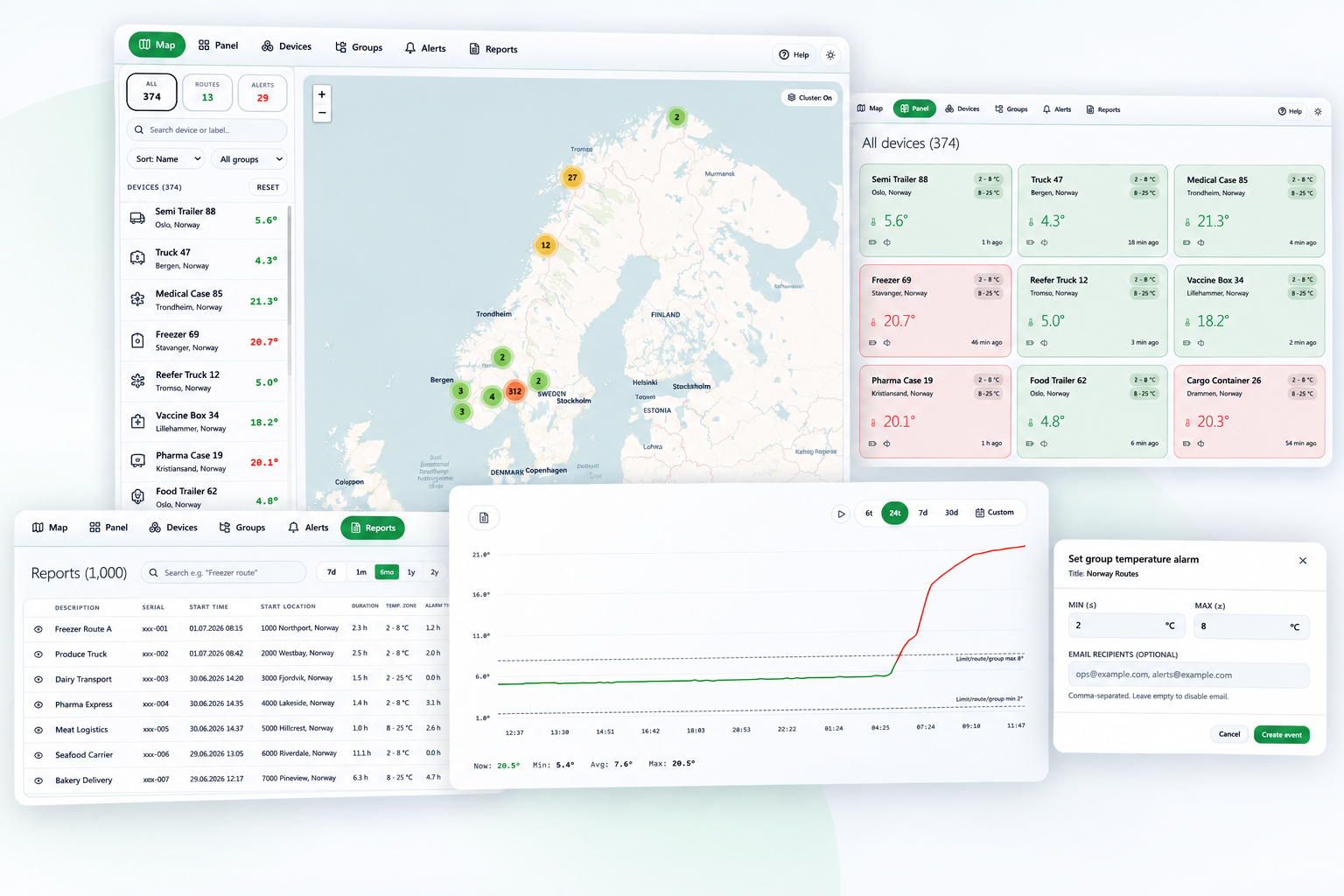Close the Set group temperature alarm dialog
The height and width of the screenshot is (896, 1344).
1303,561
